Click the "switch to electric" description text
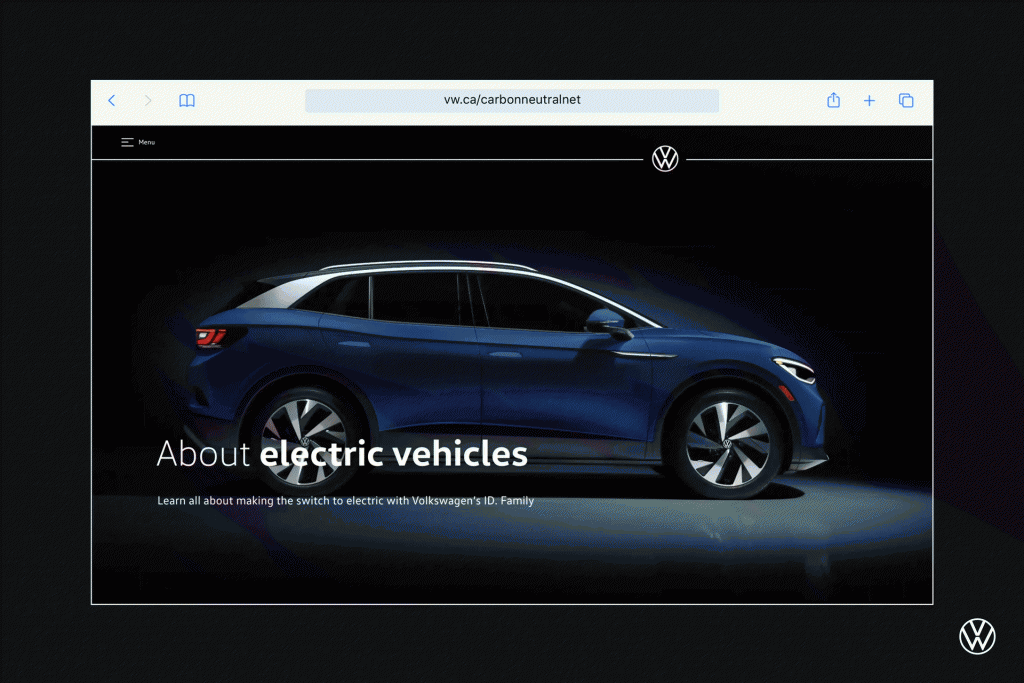The width and height of the screenshot is (1024, 683). [x=345, y=500]
